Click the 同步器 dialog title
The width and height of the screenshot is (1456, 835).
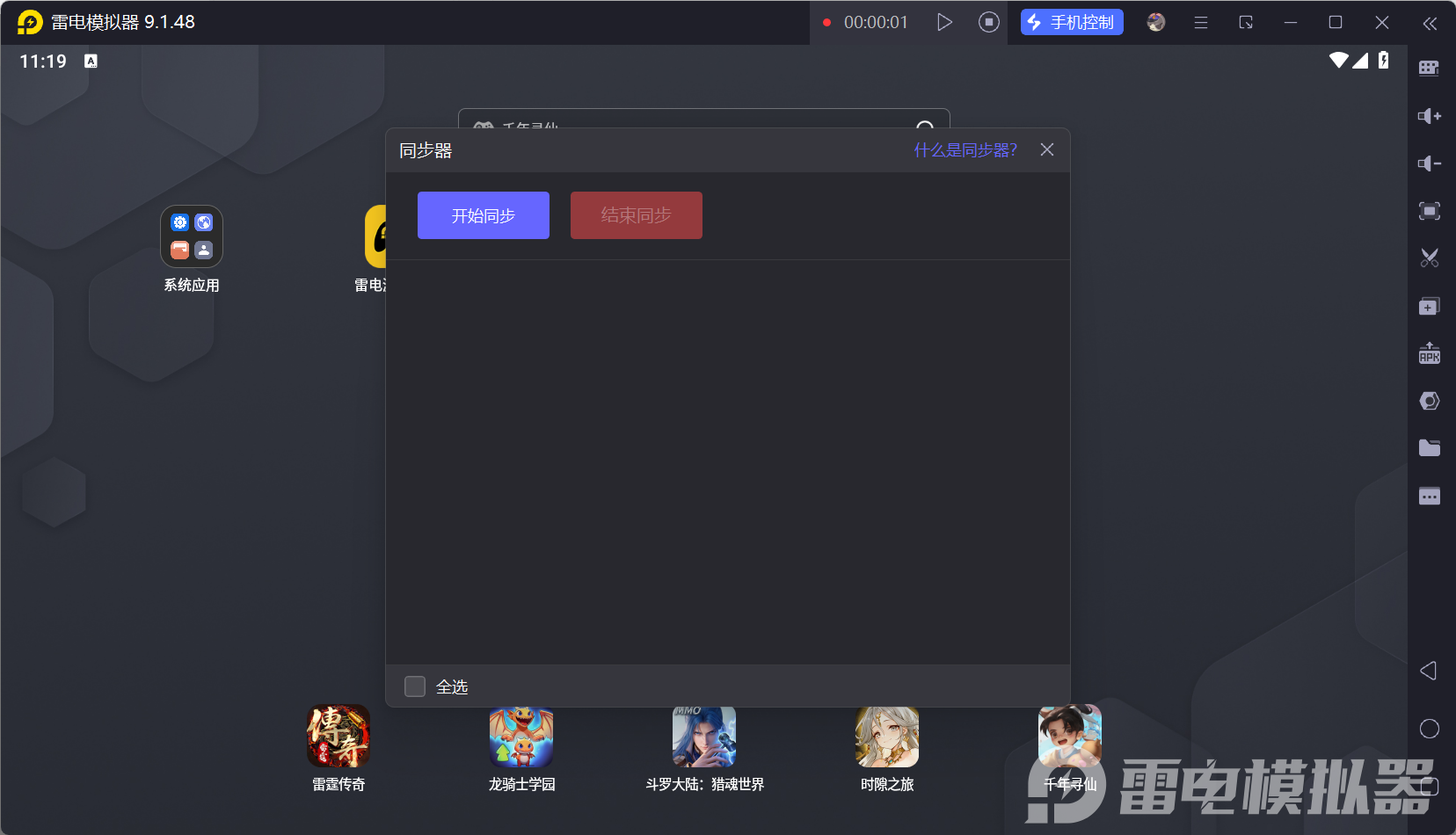click(x=426, y=150)
